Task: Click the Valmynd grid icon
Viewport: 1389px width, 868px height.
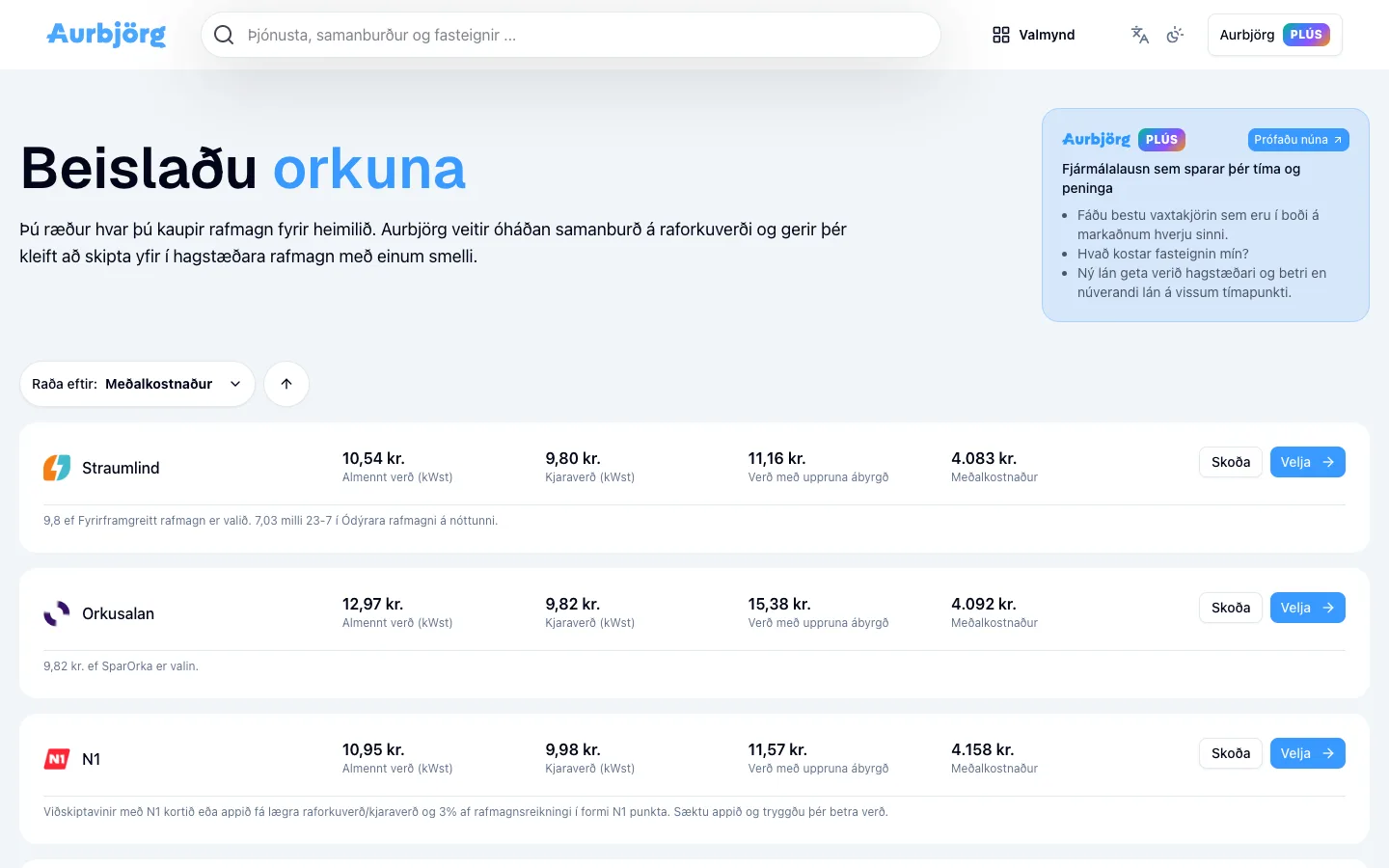Action: click(x=1001, y=35)
